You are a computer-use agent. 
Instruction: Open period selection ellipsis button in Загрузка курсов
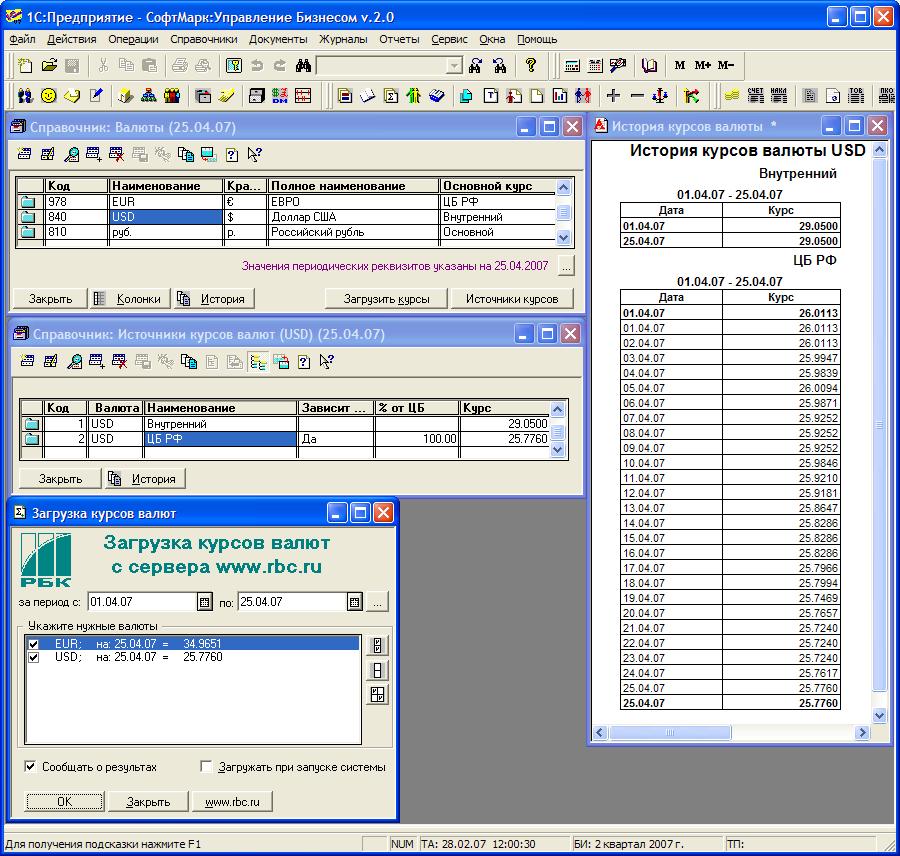coord(377,602)
